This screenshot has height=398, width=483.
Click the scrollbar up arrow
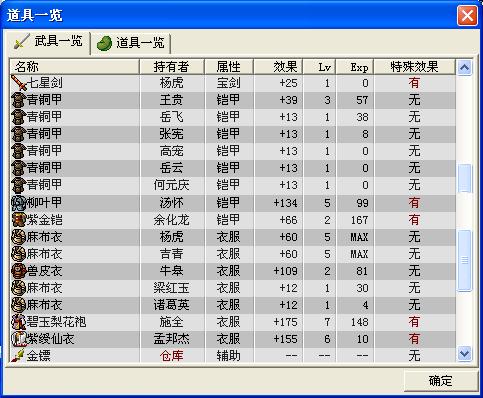point(464,68)
